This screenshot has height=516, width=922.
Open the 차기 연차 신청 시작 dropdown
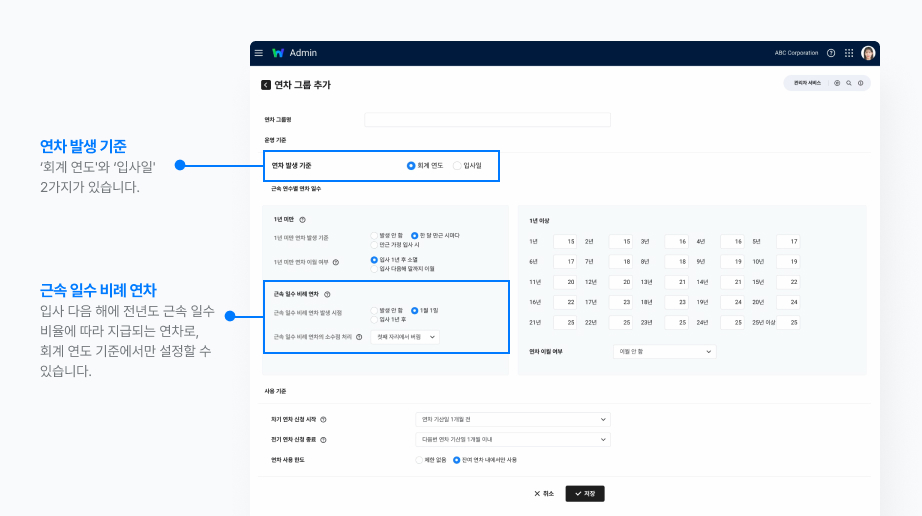[512, 419]
